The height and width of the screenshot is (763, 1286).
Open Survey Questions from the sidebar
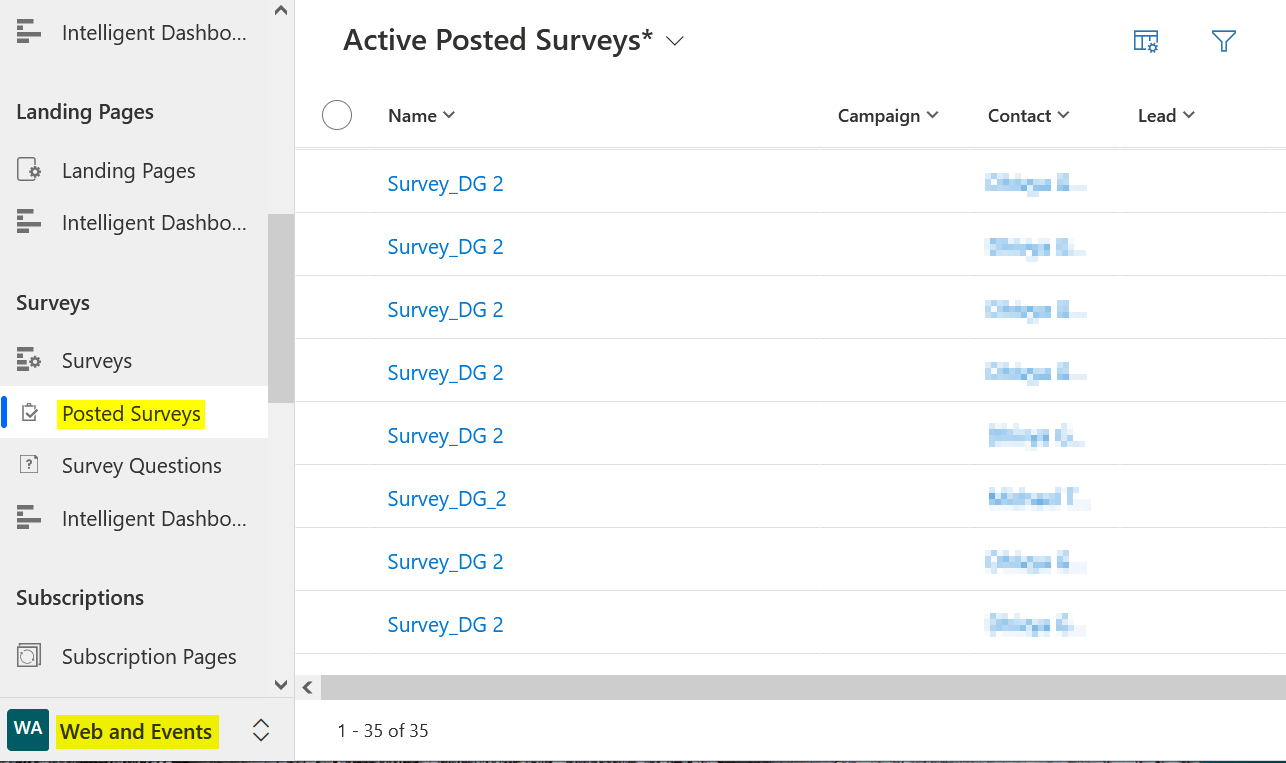[142, 465]
